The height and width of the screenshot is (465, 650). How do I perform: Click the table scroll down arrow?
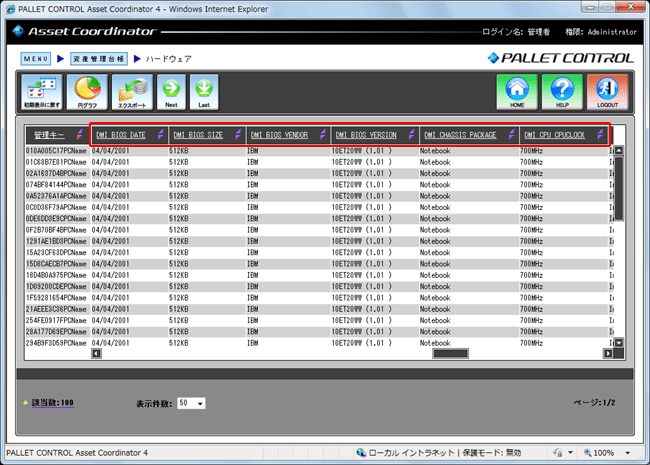[619, 343]
